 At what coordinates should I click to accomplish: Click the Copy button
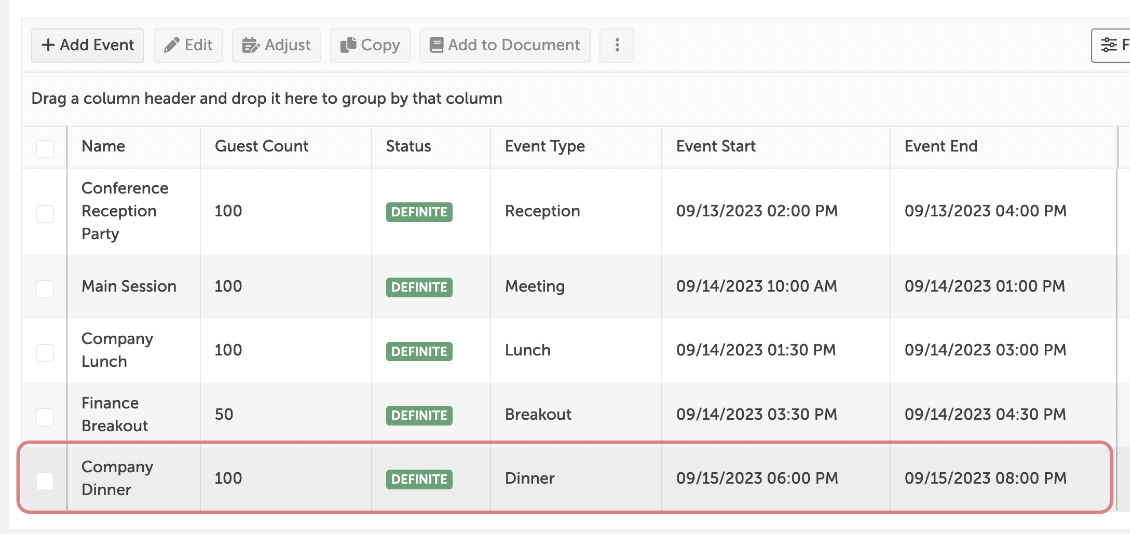coord(370,45)
